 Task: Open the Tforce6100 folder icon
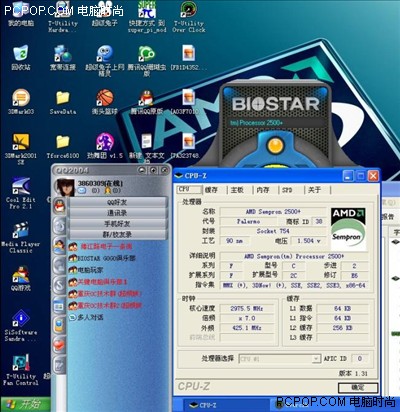[x=63, y=147]
